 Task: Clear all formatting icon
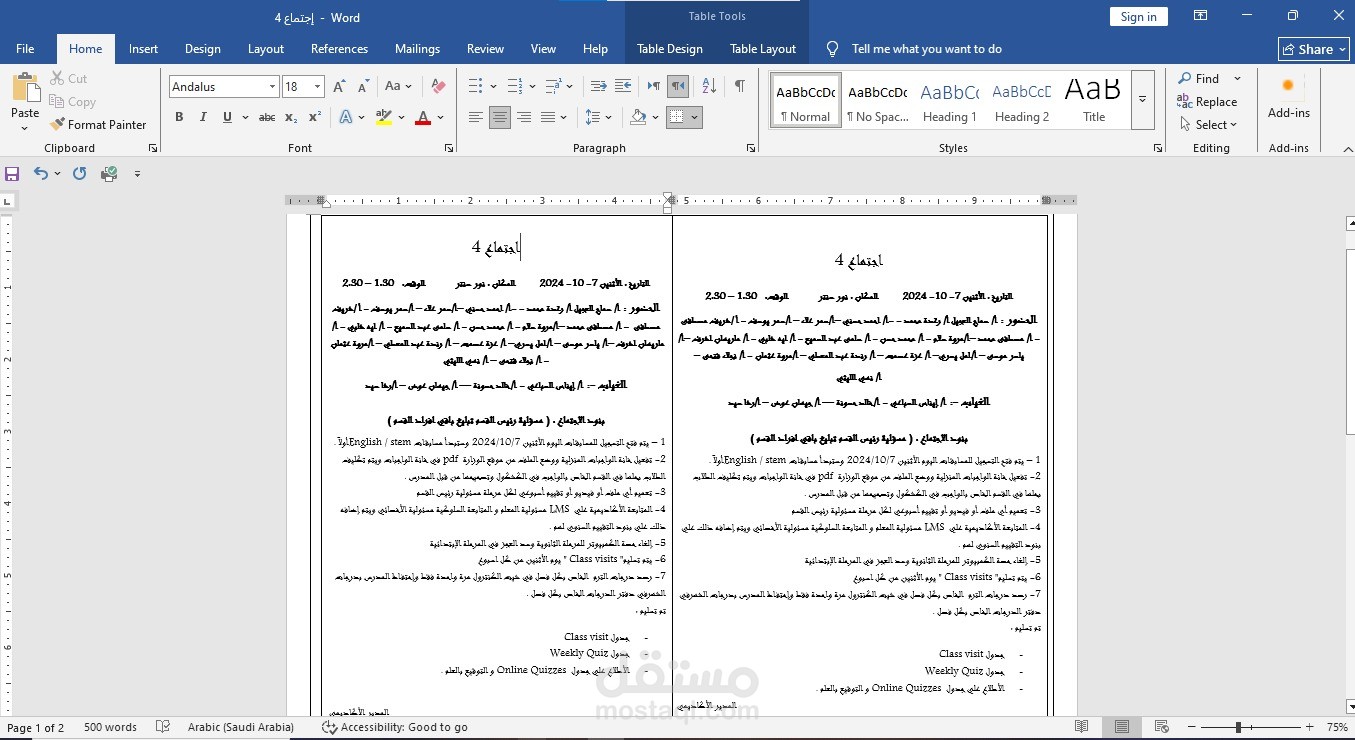coord(438,87)
